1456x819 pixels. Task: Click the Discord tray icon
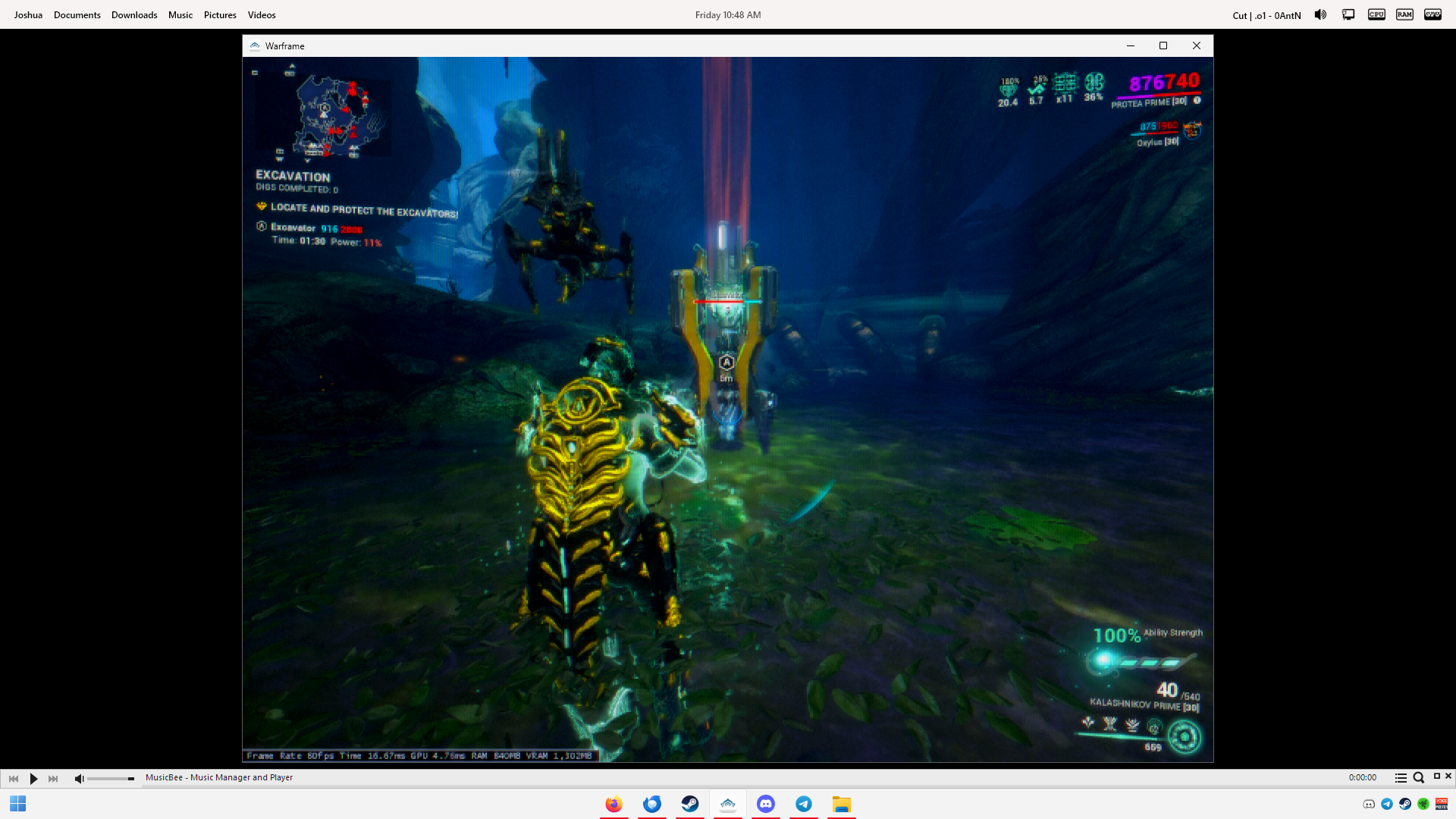[1369, 804]
